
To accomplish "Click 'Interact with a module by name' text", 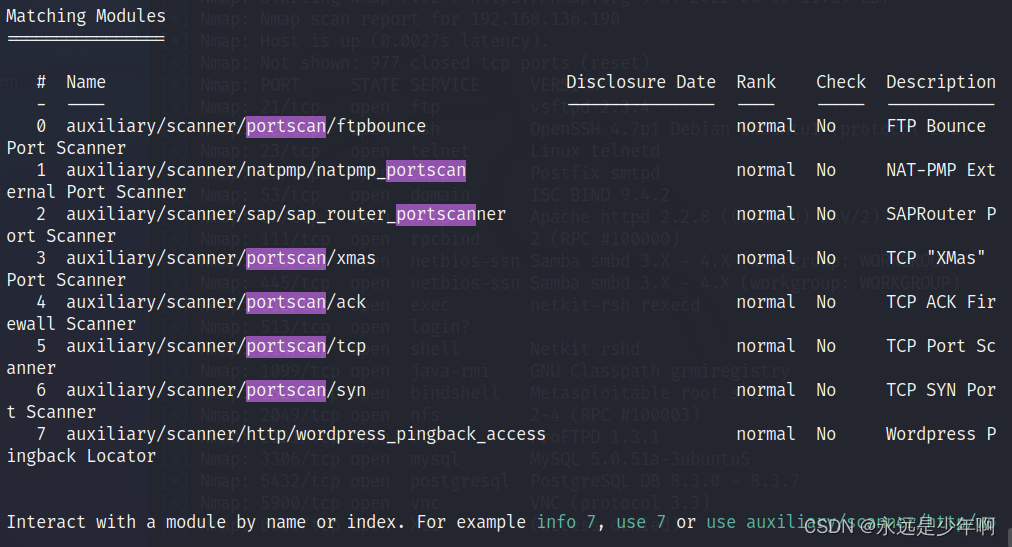I will click(x=156, y=521).
